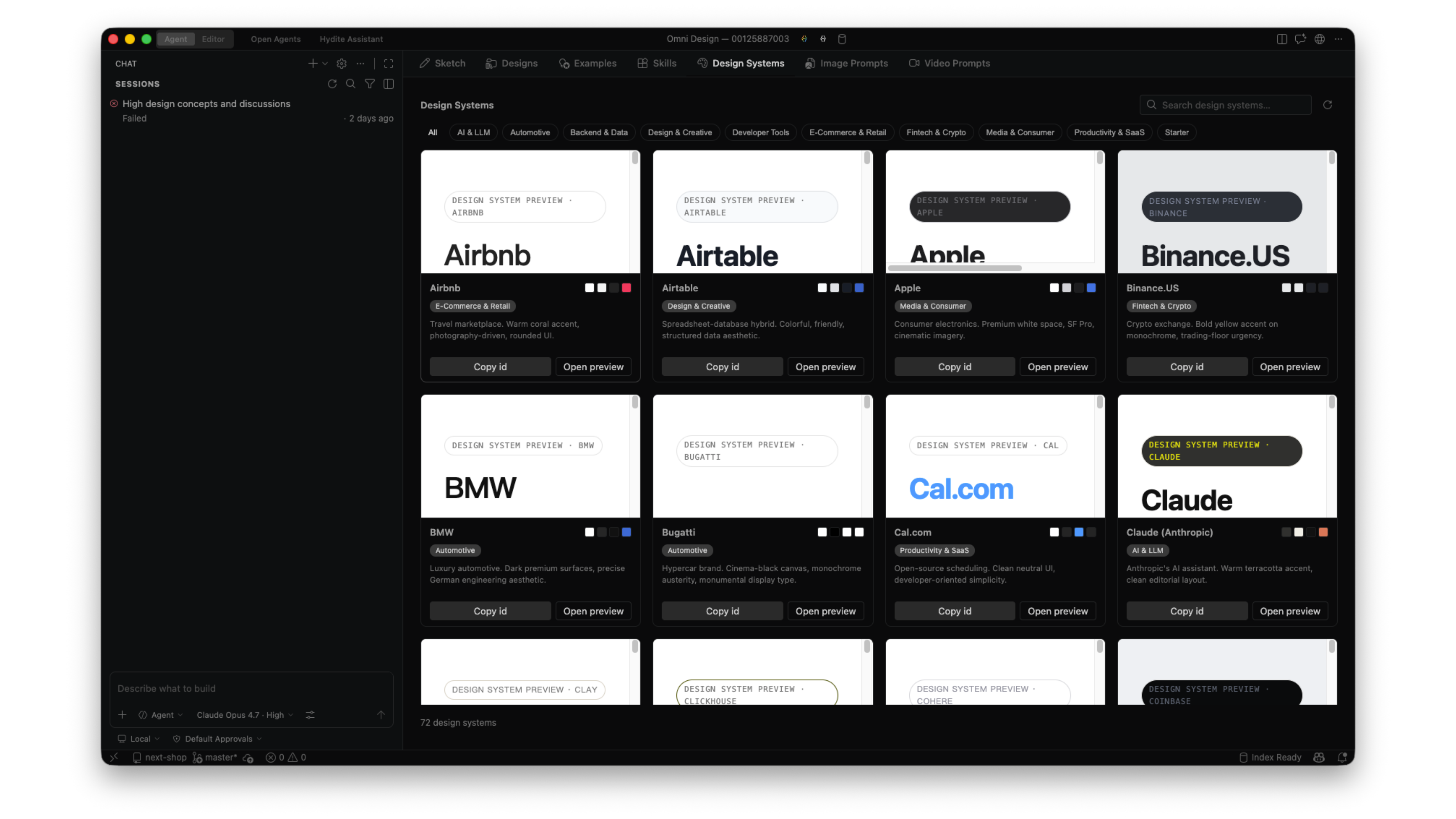Screen dimensions: 1456x819
Task: Open the next-shop workspace selector
Action: pos(159,758)
